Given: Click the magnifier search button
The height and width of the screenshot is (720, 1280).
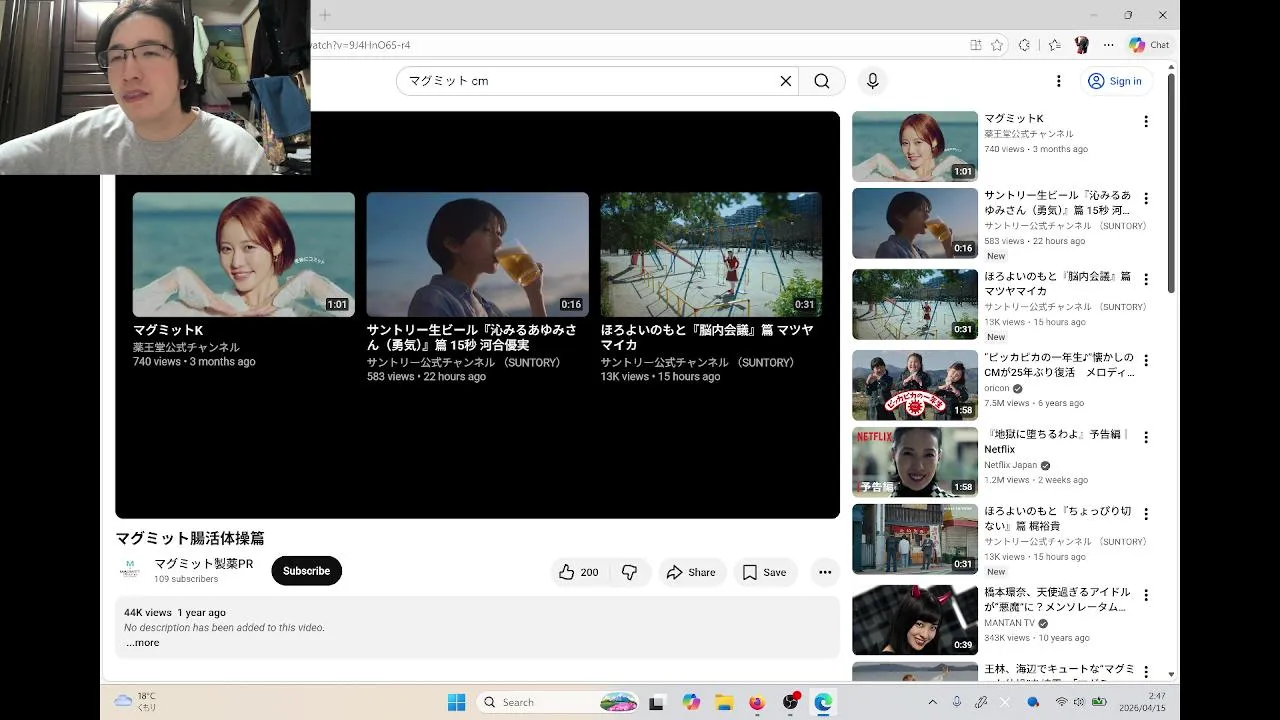Looking at the screenshot, I should pos(822,81).
